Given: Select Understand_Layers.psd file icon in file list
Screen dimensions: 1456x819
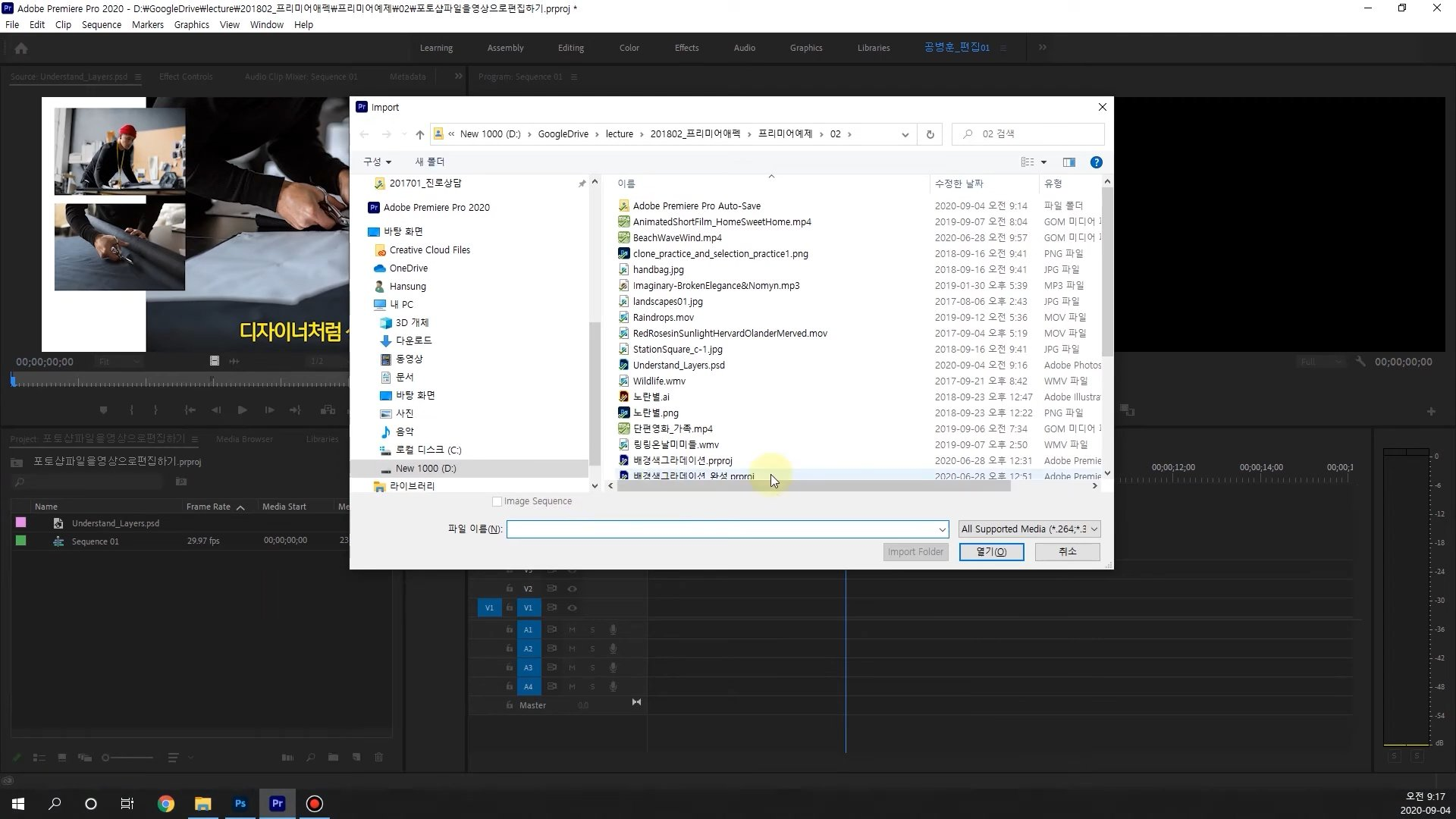Looking at the screenshot, I should 623,366.
